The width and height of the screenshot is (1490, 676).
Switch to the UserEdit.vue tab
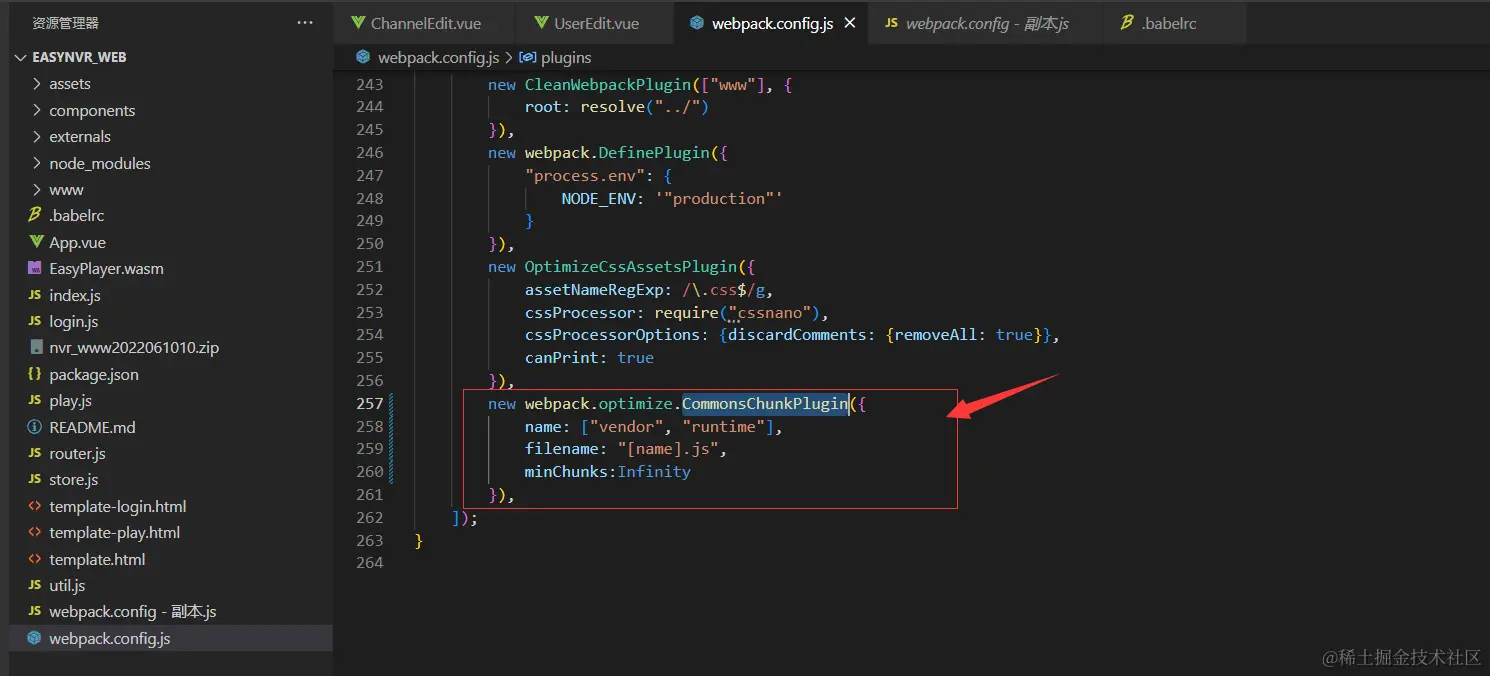595,23
